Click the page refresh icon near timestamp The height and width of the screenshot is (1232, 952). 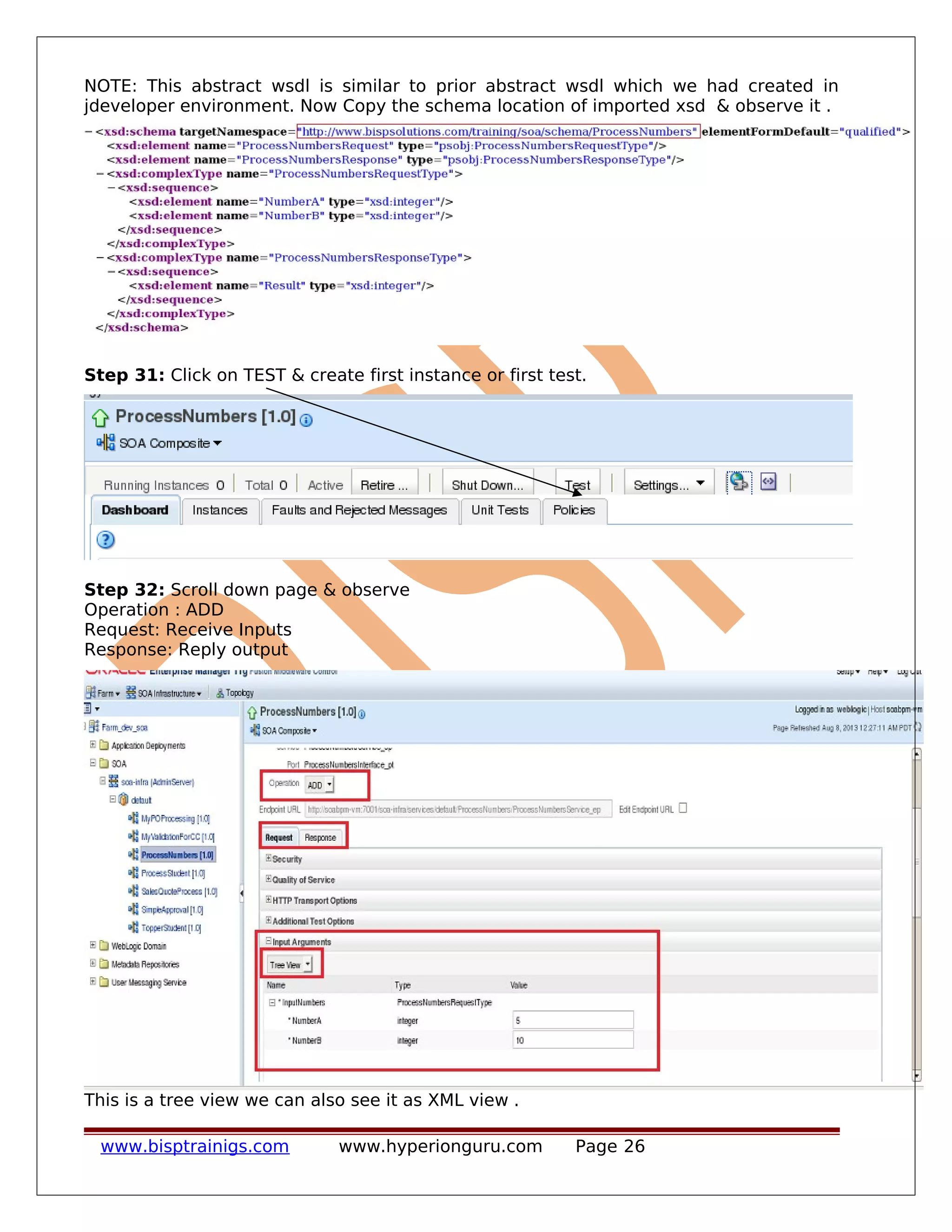[918, 727]
